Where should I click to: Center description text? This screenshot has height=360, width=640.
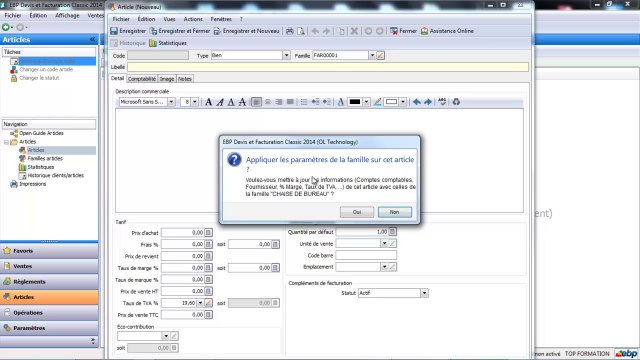click(268, 102)
